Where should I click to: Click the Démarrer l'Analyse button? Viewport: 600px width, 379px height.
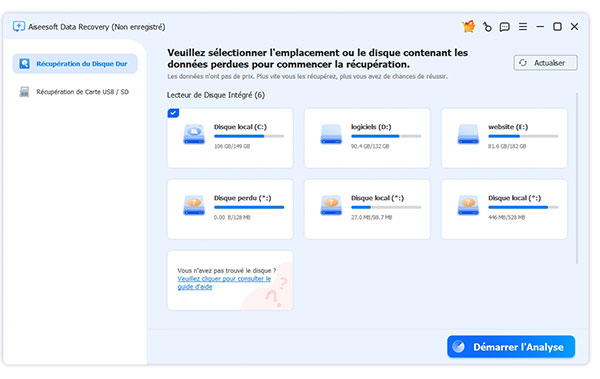[x=511, y=347]
